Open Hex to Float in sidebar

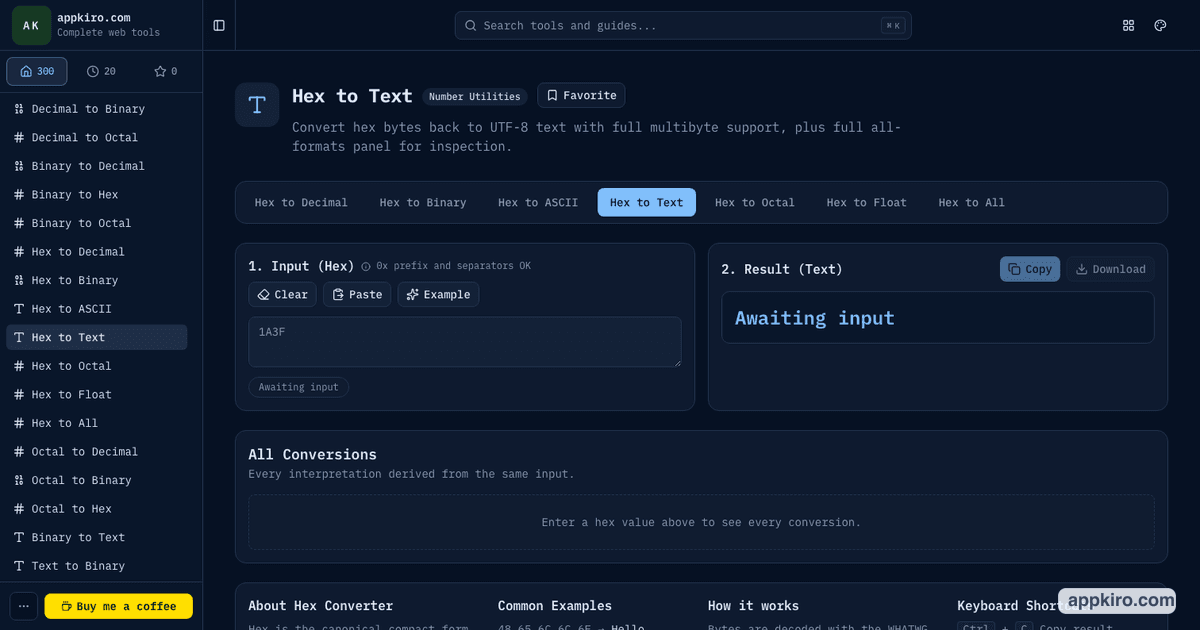click(x=97, y=394)
